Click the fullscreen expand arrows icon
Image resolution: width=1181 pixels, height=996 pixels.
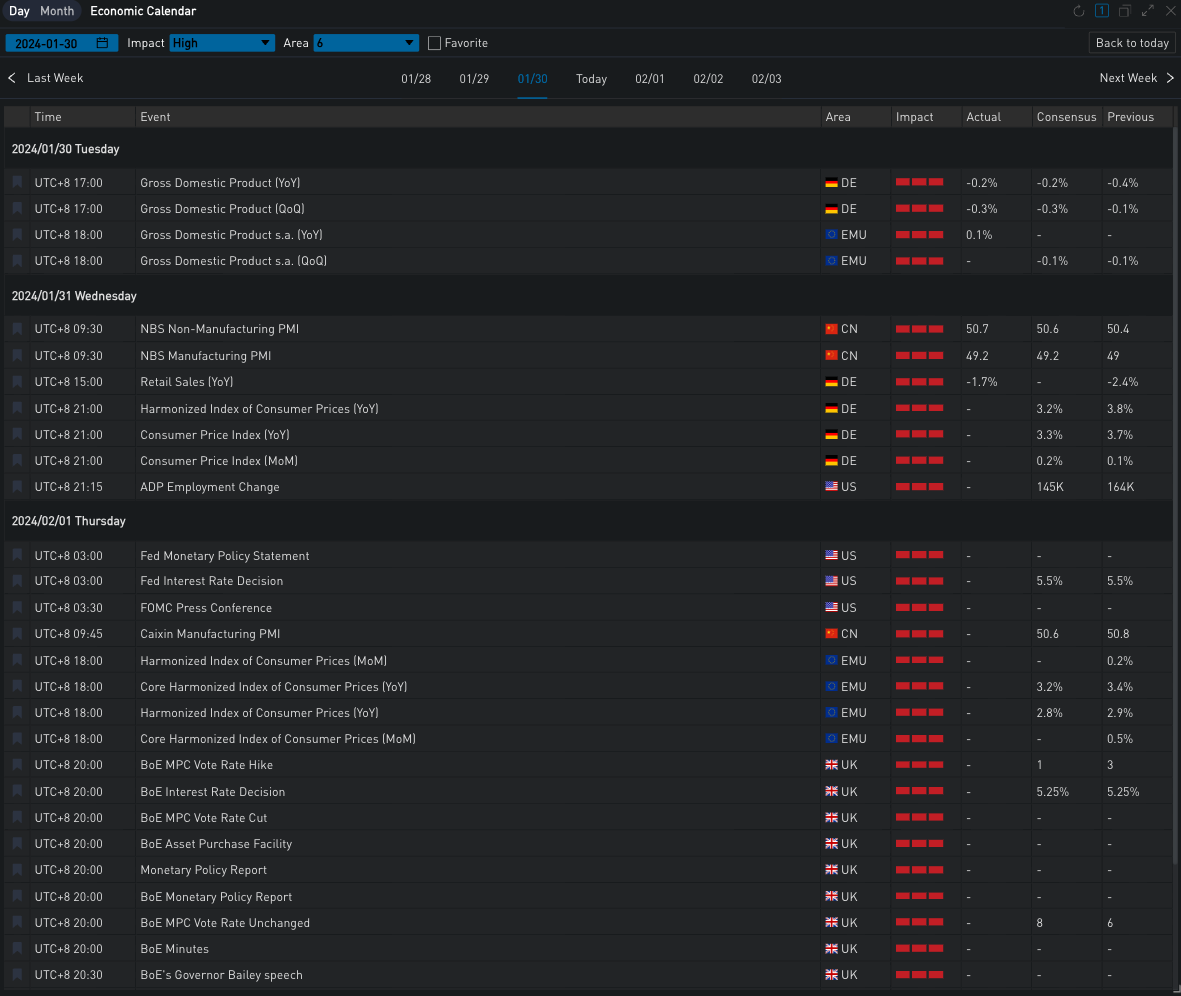[1148, 12]
